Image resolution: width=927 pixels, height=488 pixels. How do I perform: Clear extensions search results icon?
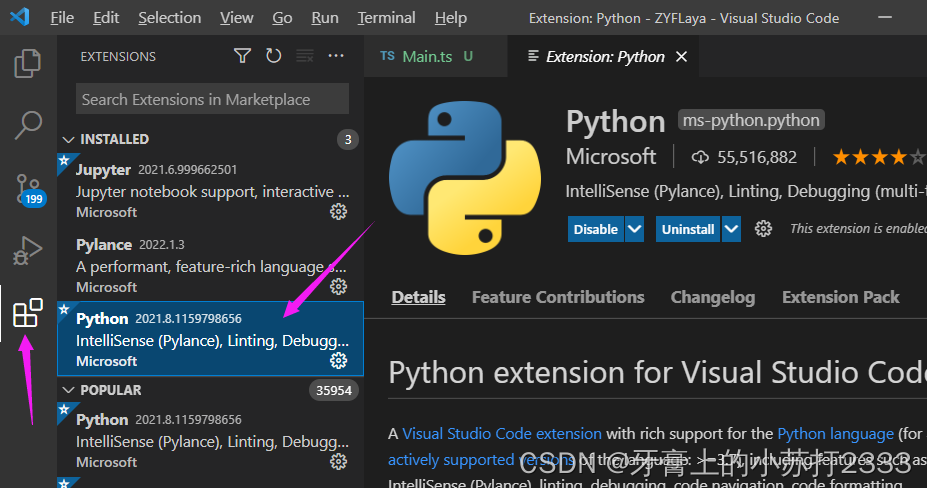(x=305, y=56)
